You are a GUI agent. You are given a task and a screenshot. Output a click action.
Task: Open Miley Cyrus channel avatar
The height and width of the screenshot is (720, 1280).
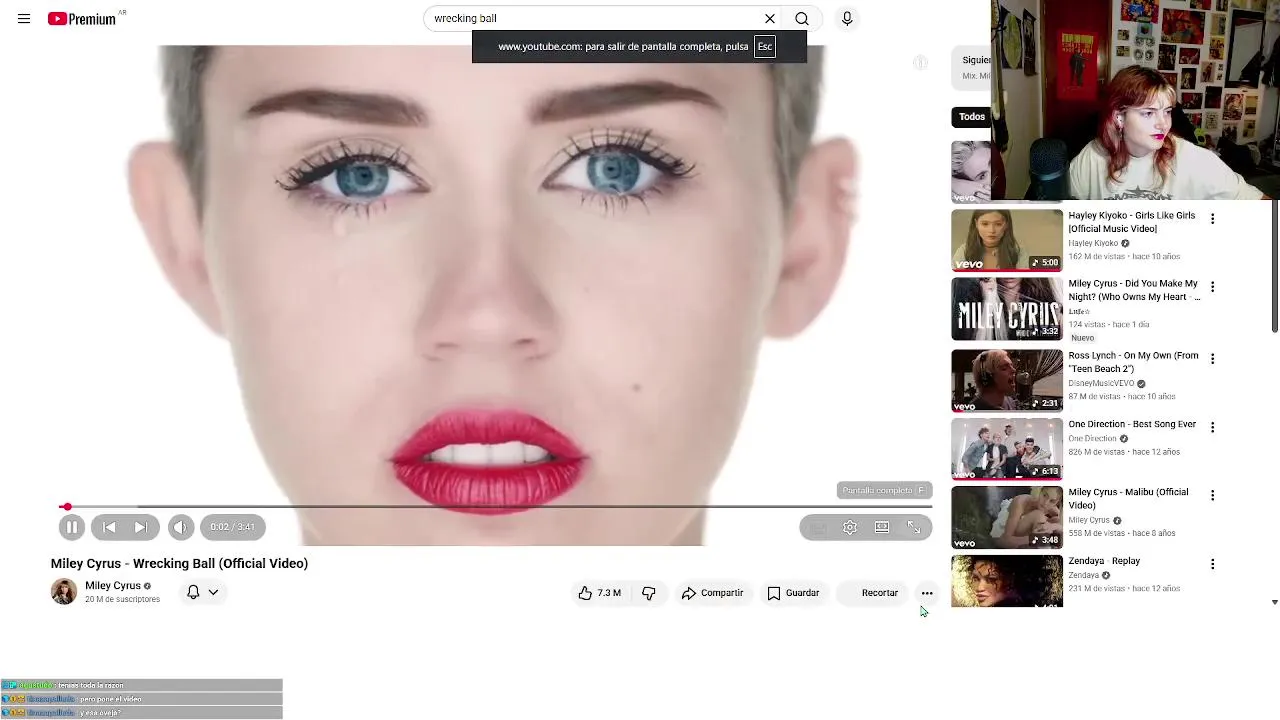(x=64, y=592)
